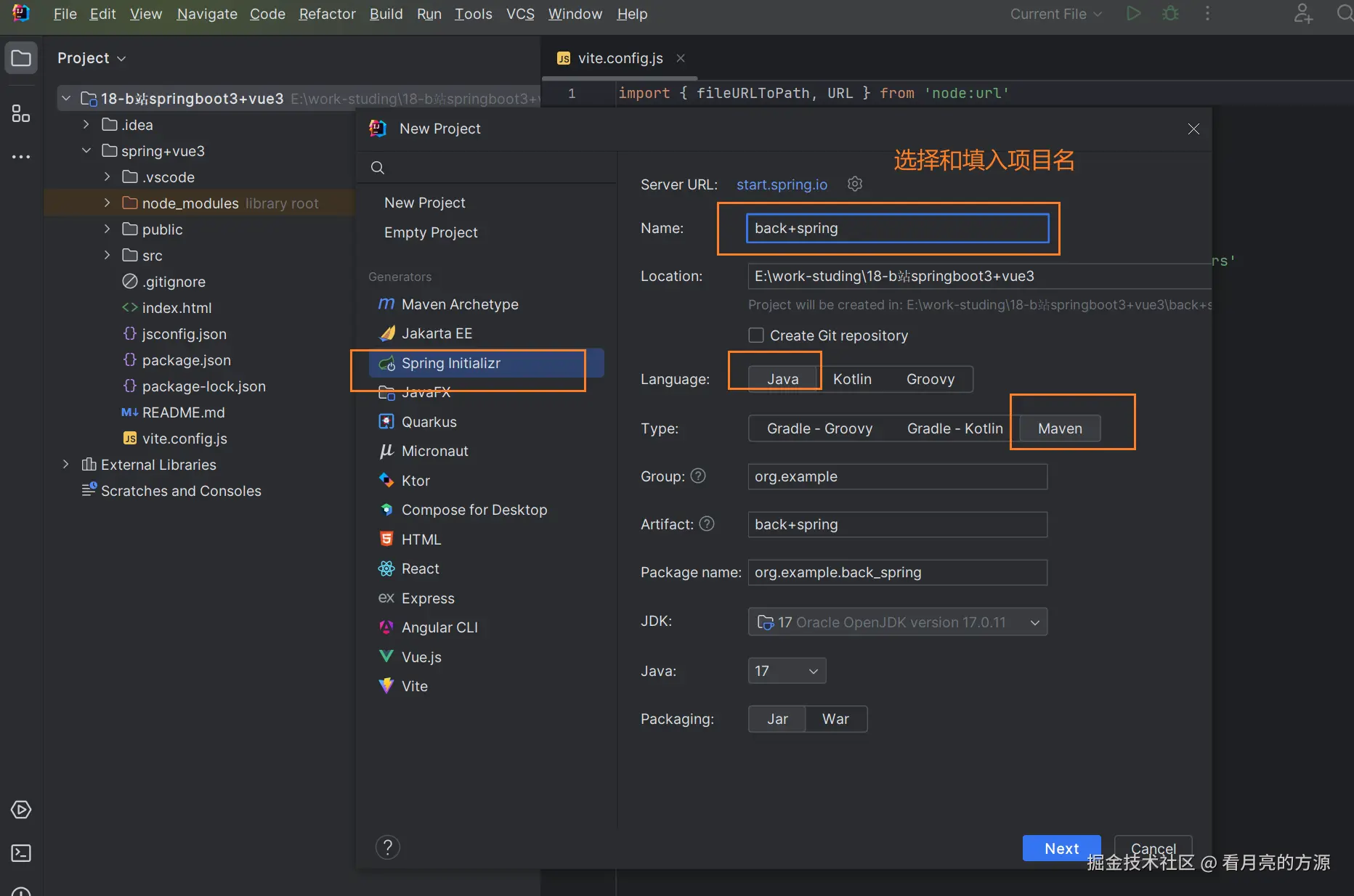Viewport: 1354px width, 896px height.
Task: Open the help question mark button
Action: pyautogui.click(x=388, y=847)
